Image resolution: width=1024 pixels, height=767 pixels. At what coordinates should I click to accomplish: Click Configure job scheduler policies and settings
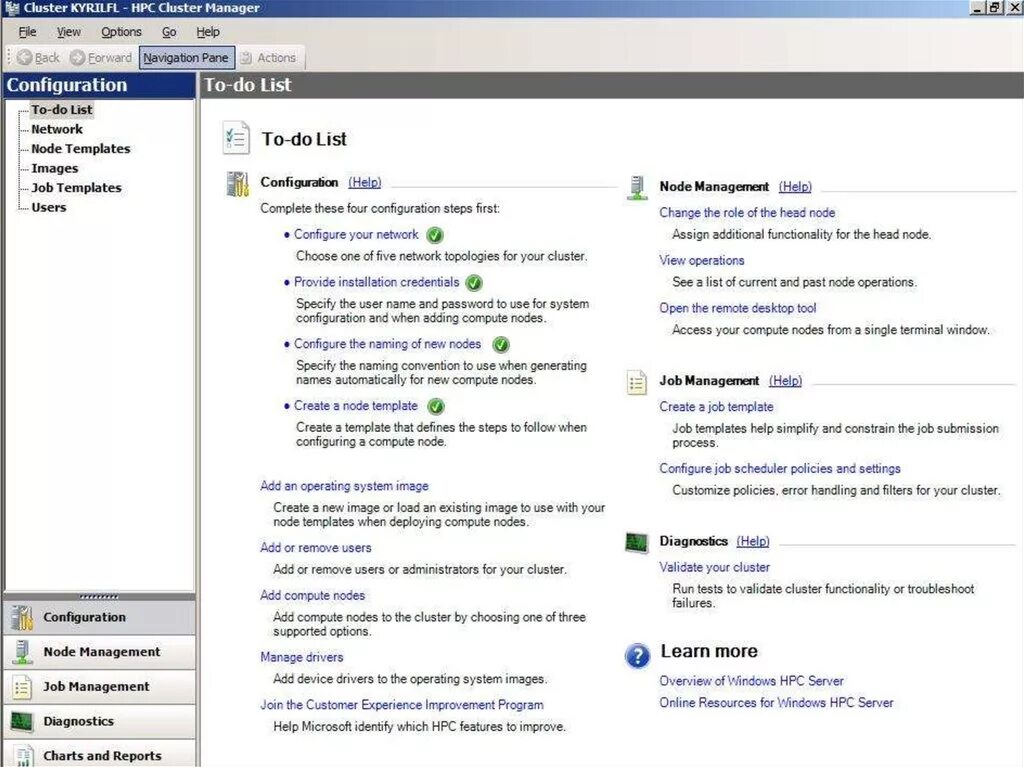tap(780, 468)
